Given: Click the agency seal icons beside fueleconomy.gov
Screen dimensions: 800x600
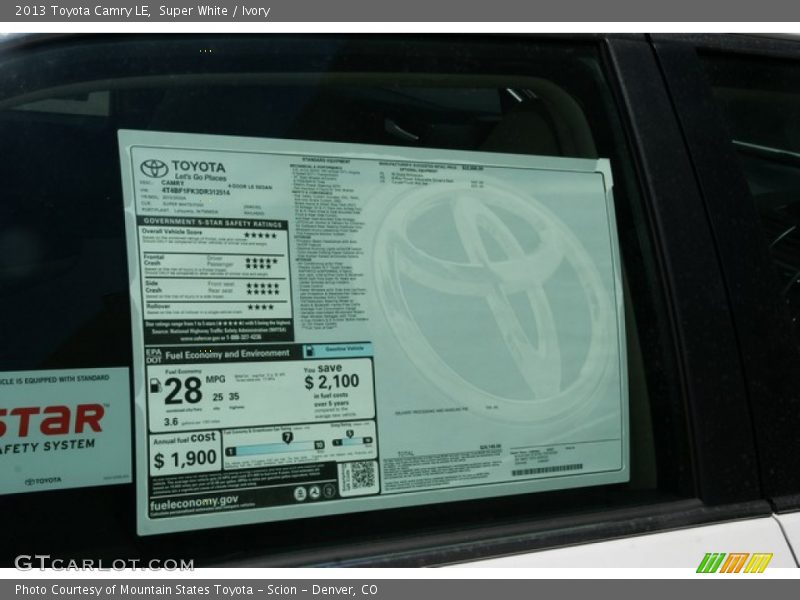Looking at the screenshot, I should [x=315, y=492].
